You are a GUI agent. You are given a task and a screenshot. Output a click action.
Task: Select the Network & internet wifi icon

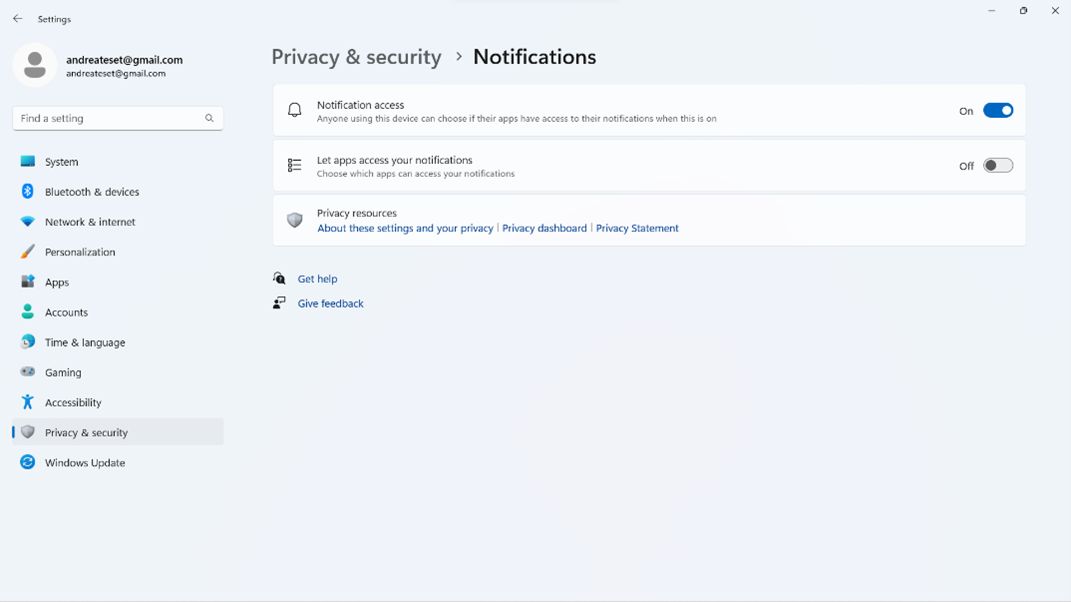(28, 222)
